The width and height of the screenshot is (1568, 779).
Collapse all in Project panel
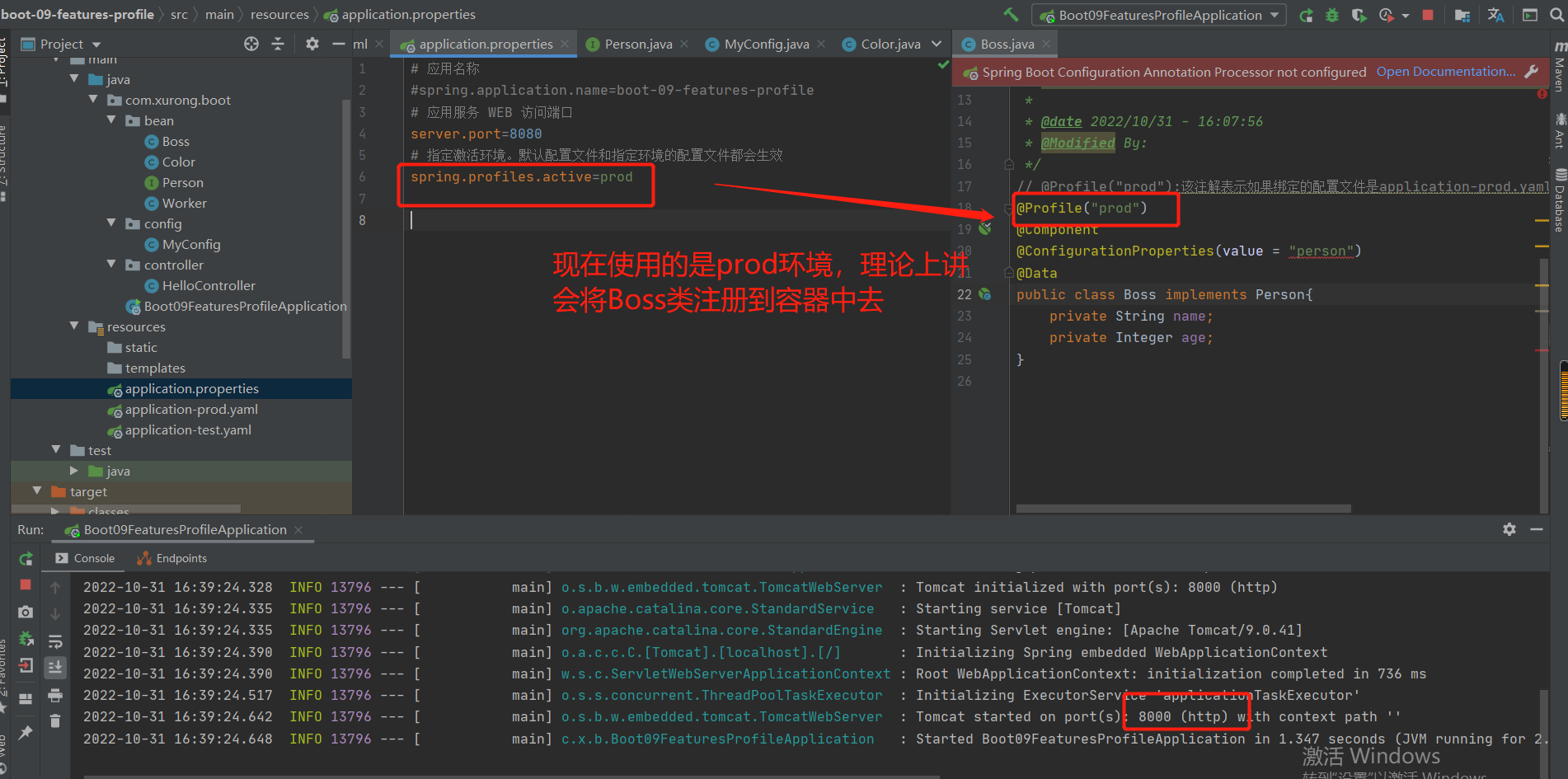coord(278,44)
